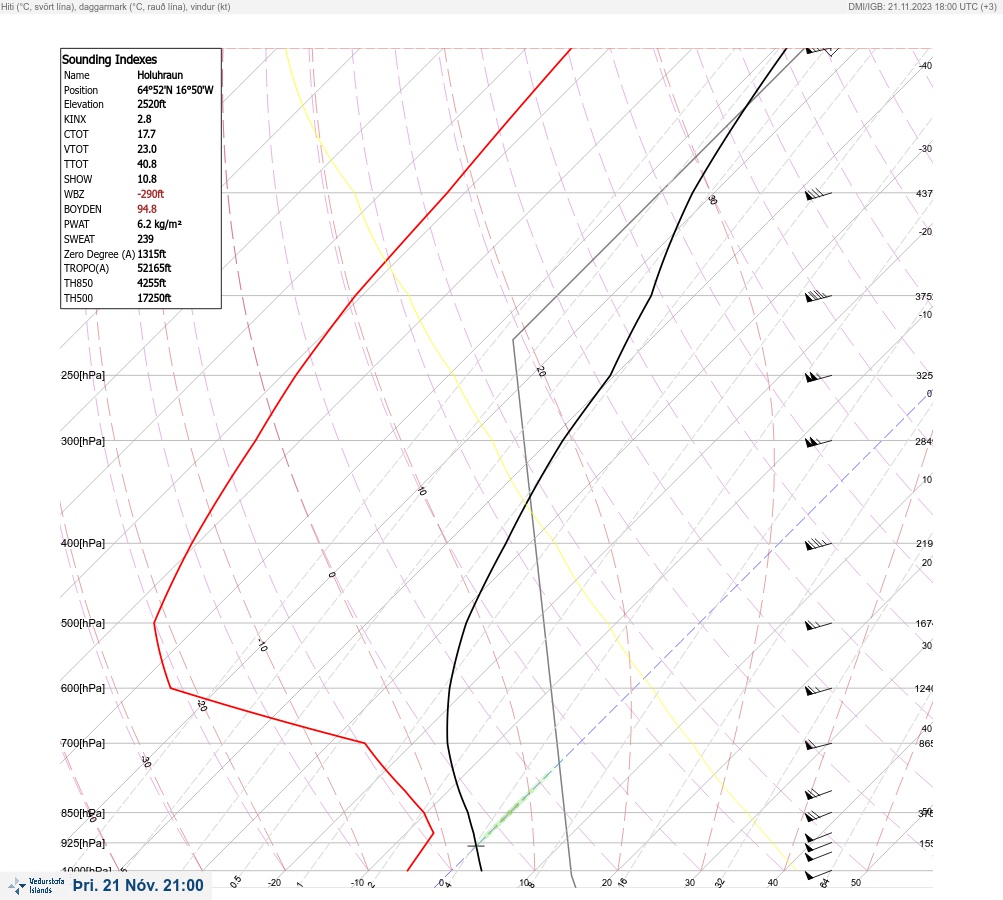Click the timestamp Þri. 21 Nóv. 21:00
The height and width of the screenshot is (900, 1003).
pyautogui.click(x=138, y=885)
